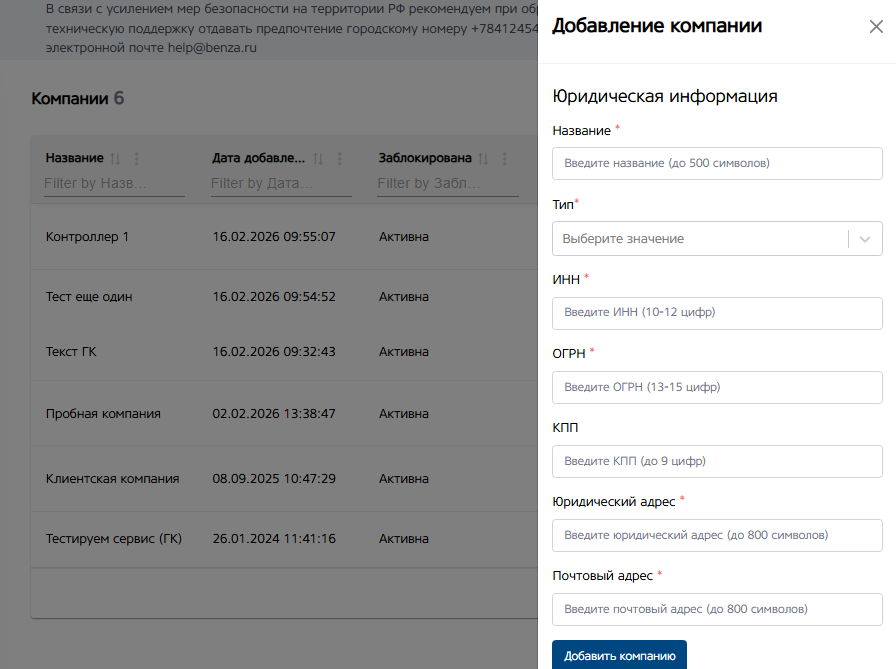Select the Клиентская компания row

click(x=112, y=479)
